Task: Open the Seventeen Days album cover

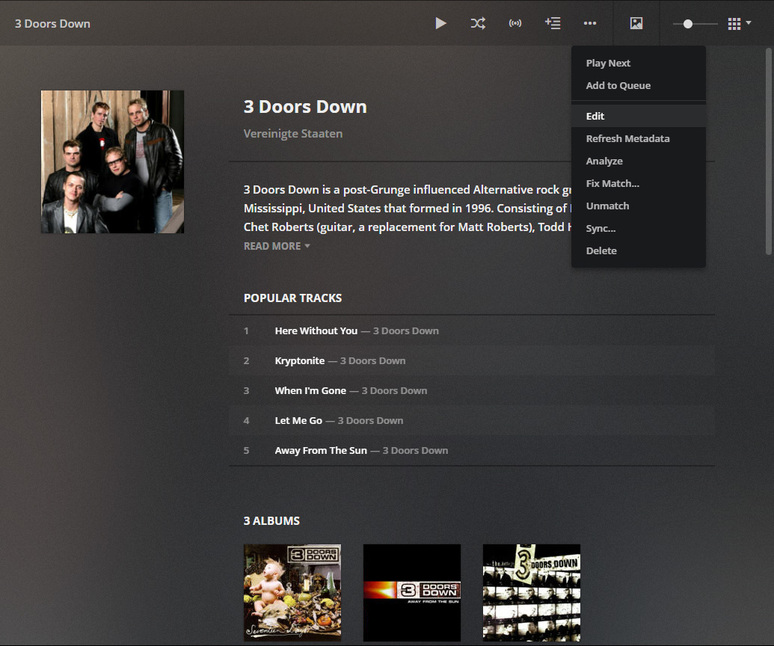Action: [292, 593]
